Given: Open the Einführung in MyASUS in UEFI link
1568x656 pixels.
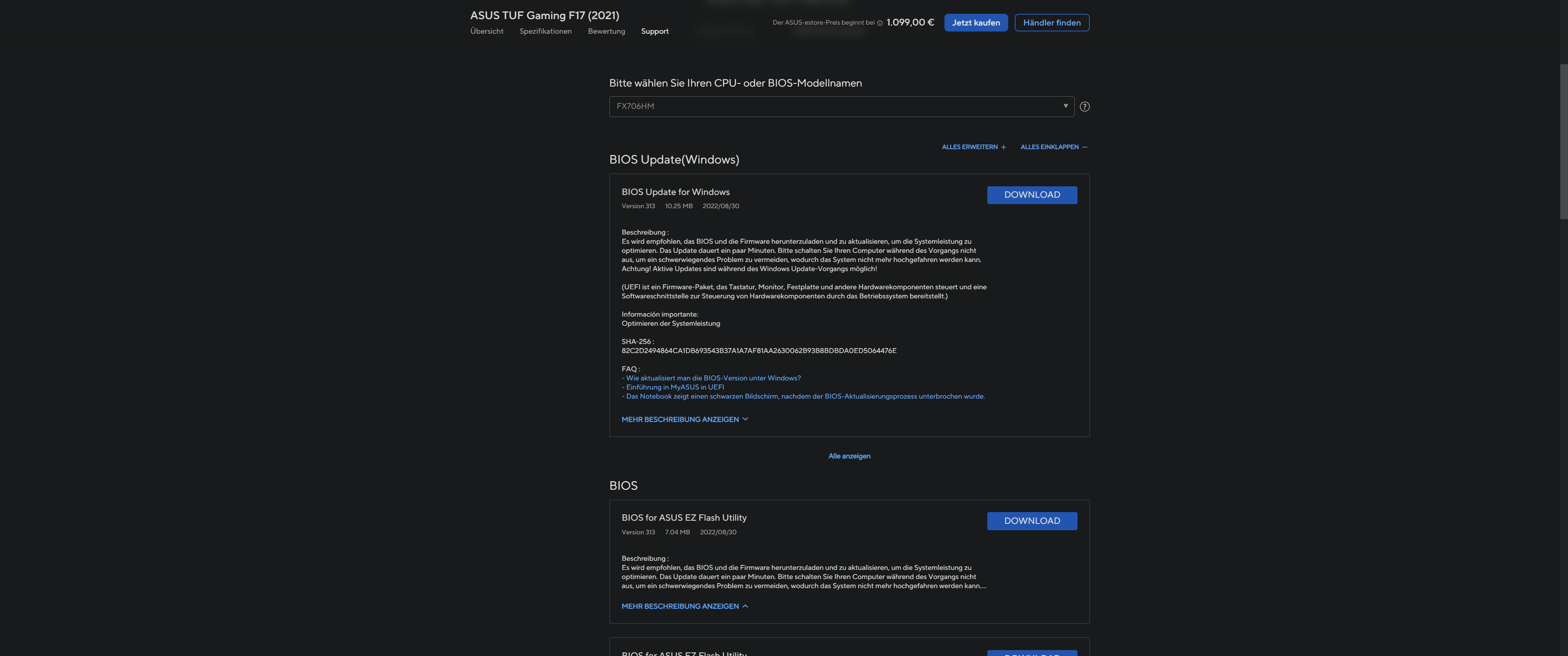Looking at the screenshot, I should 675,387.
